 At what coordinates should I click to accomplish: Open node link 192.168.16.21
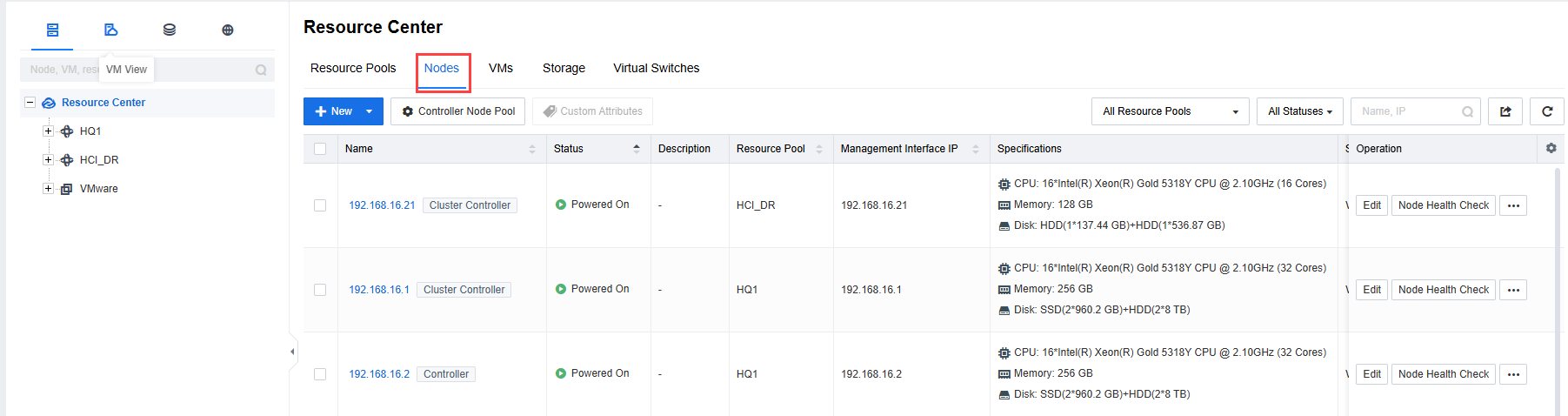coord(382,205)
